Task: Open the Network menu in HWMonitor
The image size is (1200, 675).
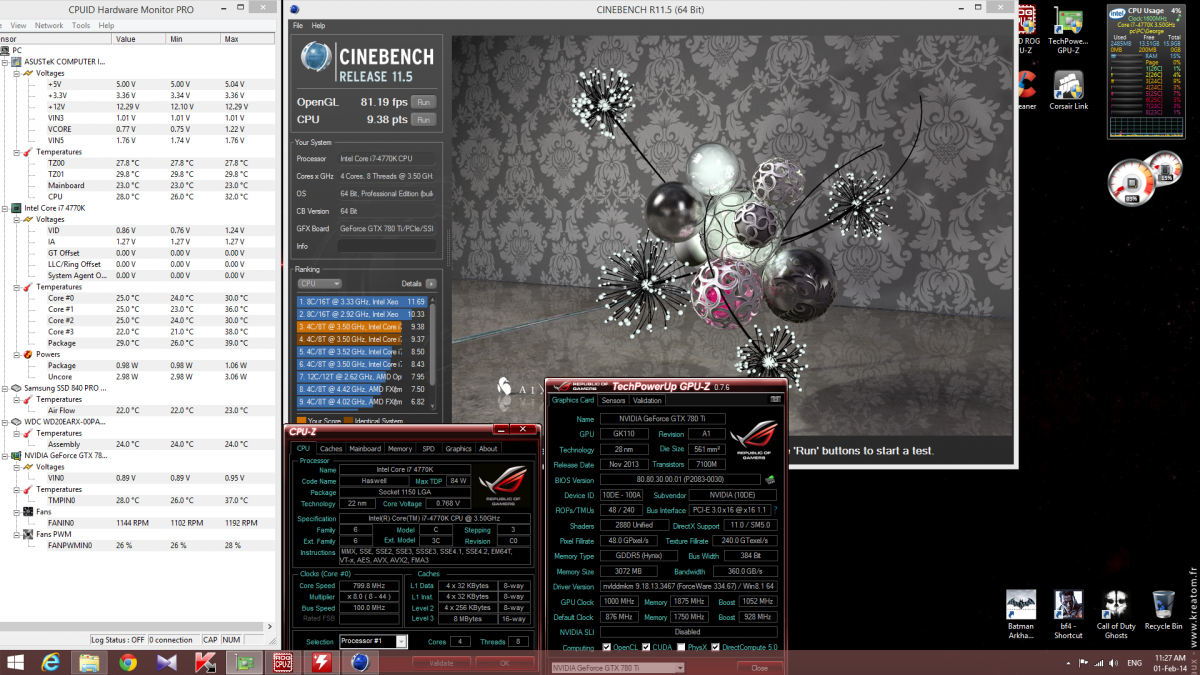Action: coord(49,25)
